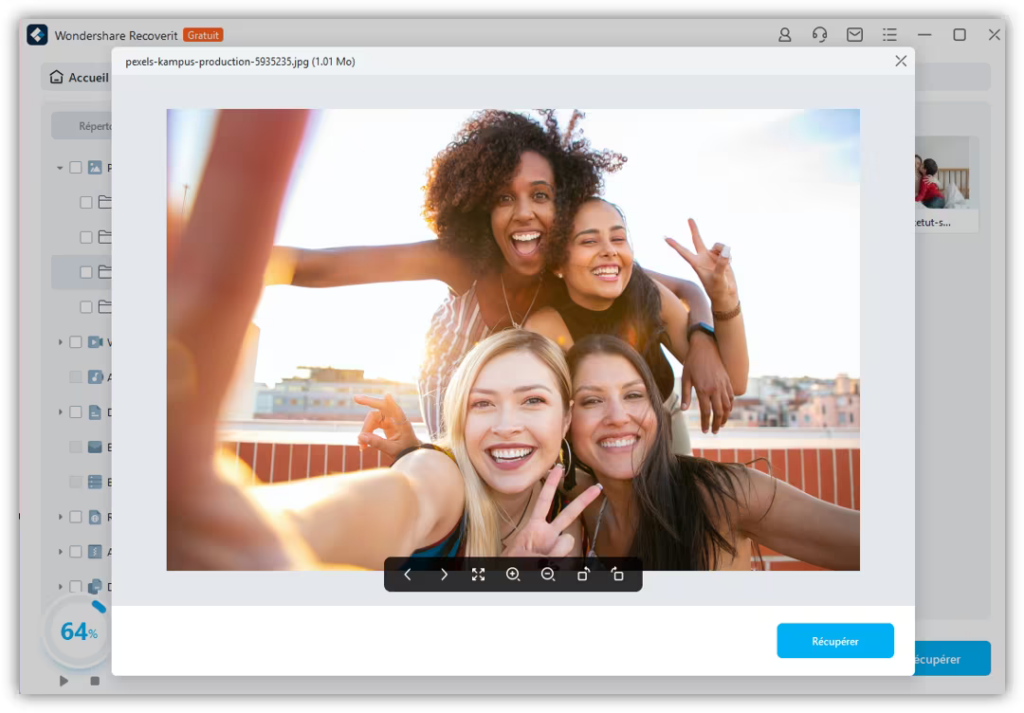Viewport: 1024px width, 713px height.
Task: Advance to the next image in preview
Action: point(444,575)
